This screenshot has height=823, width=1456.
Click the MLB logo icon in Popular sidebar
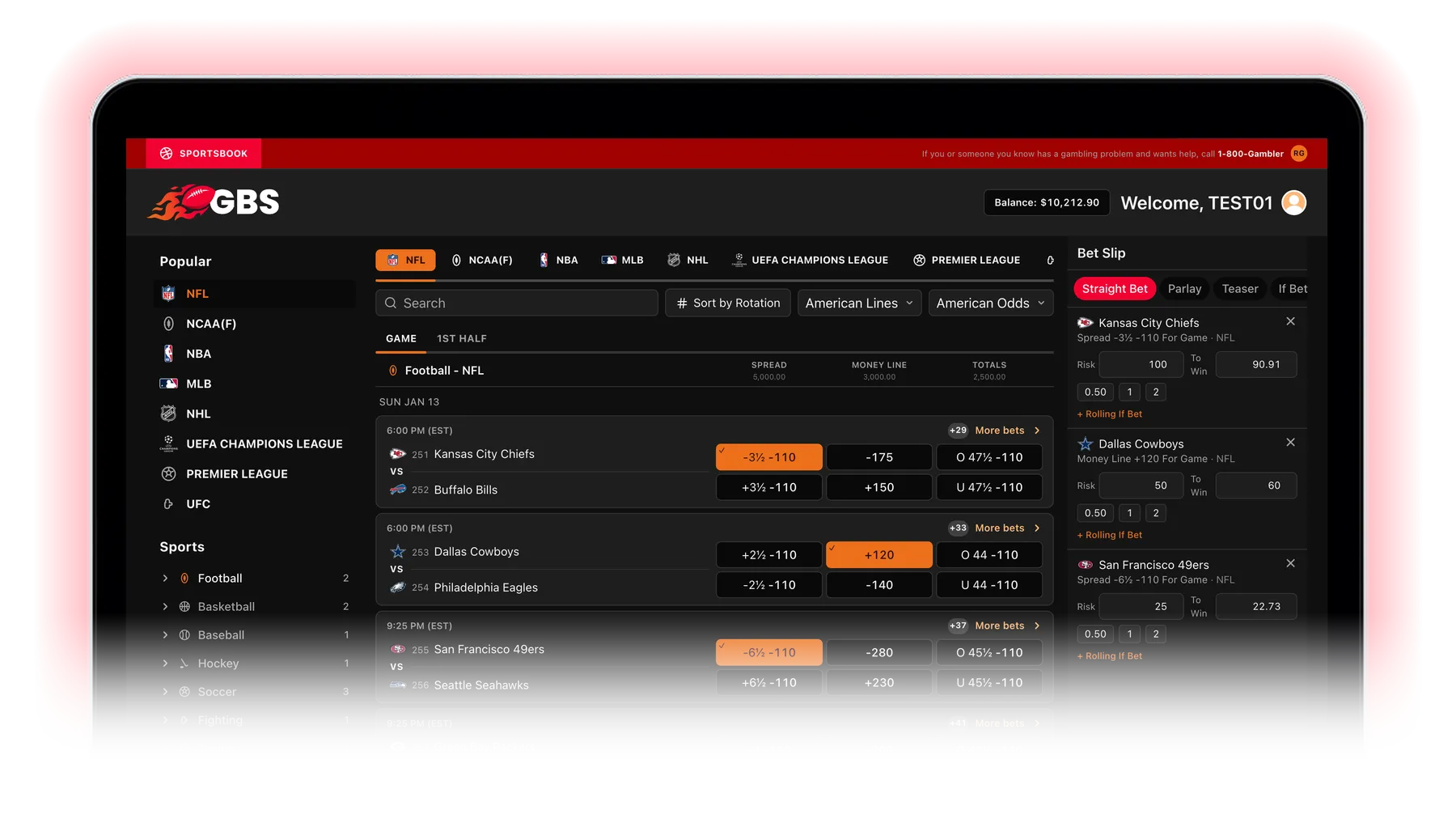(168, 384)
